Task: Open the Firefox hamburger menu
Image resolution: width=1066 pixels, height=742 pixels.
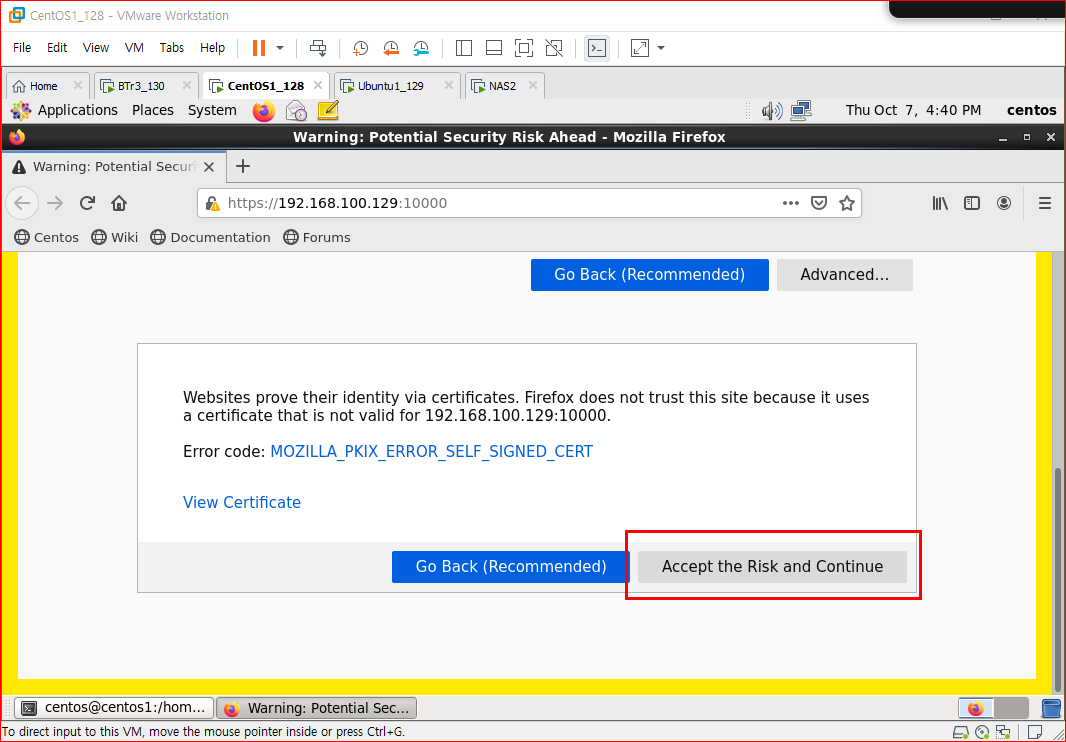Action: click(x=1045, y=203)
